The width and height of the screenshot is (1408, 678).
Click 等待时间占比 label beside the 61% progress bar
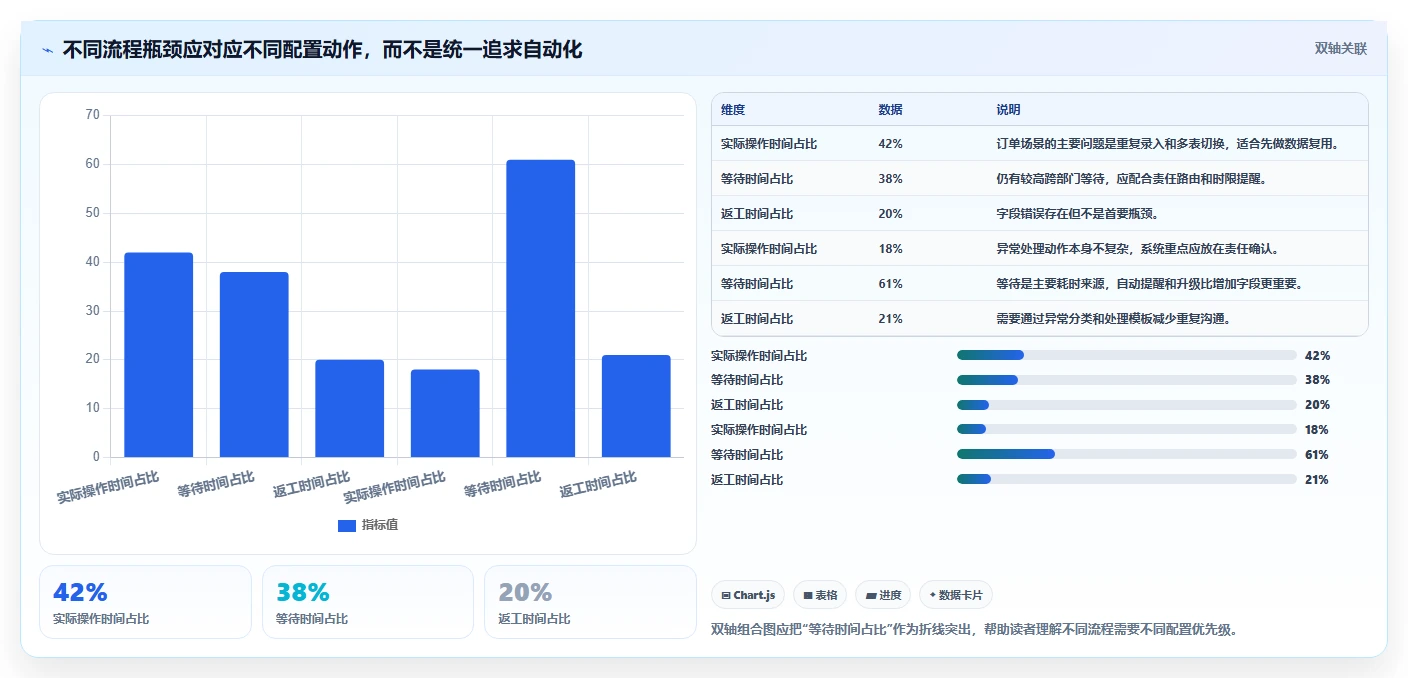(747, 455)
